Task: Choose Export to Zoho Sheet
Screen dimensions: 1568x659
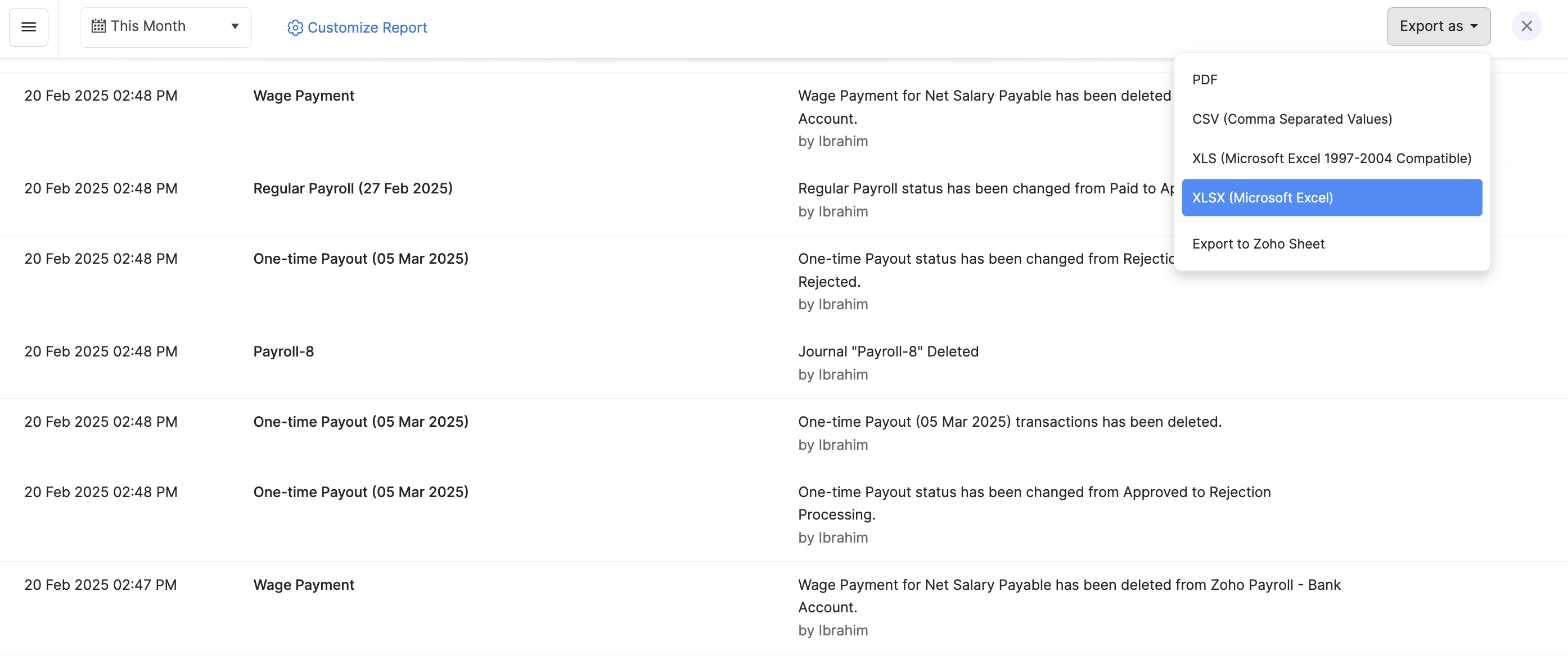Action: 1258,244
